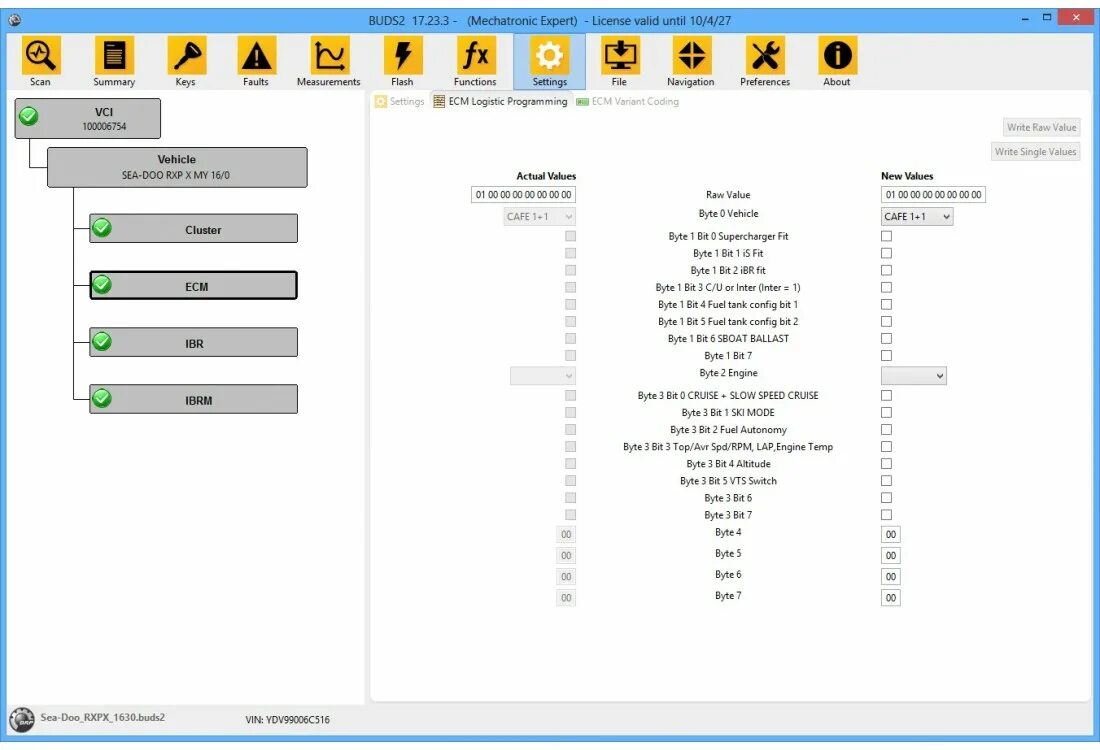
Task: Open the Preferences tools section
Action: [x=765, y=62]
